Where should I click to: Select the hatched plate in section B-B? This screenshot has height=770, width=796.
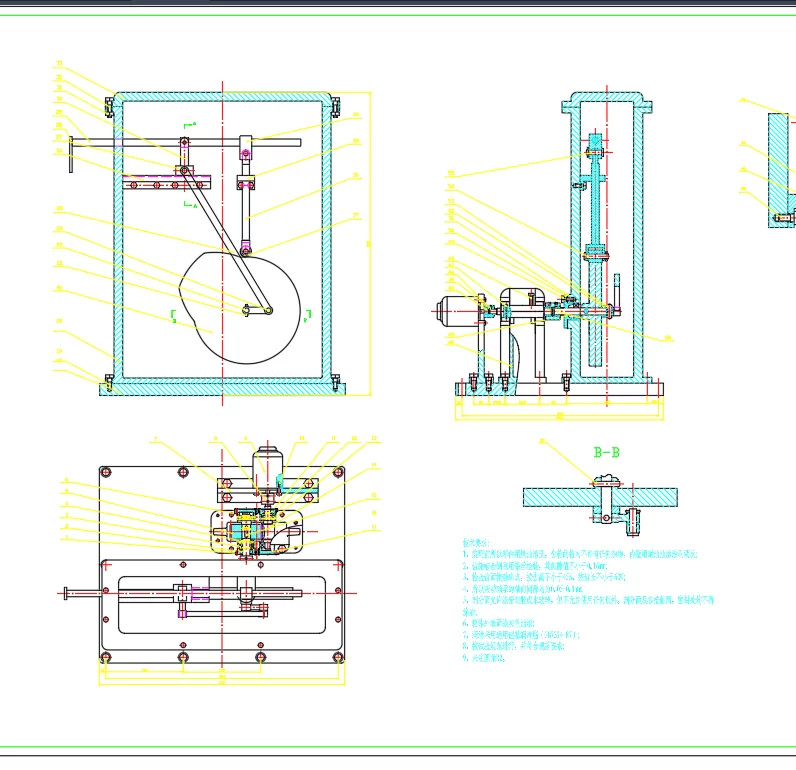click(x=600, y=497)
